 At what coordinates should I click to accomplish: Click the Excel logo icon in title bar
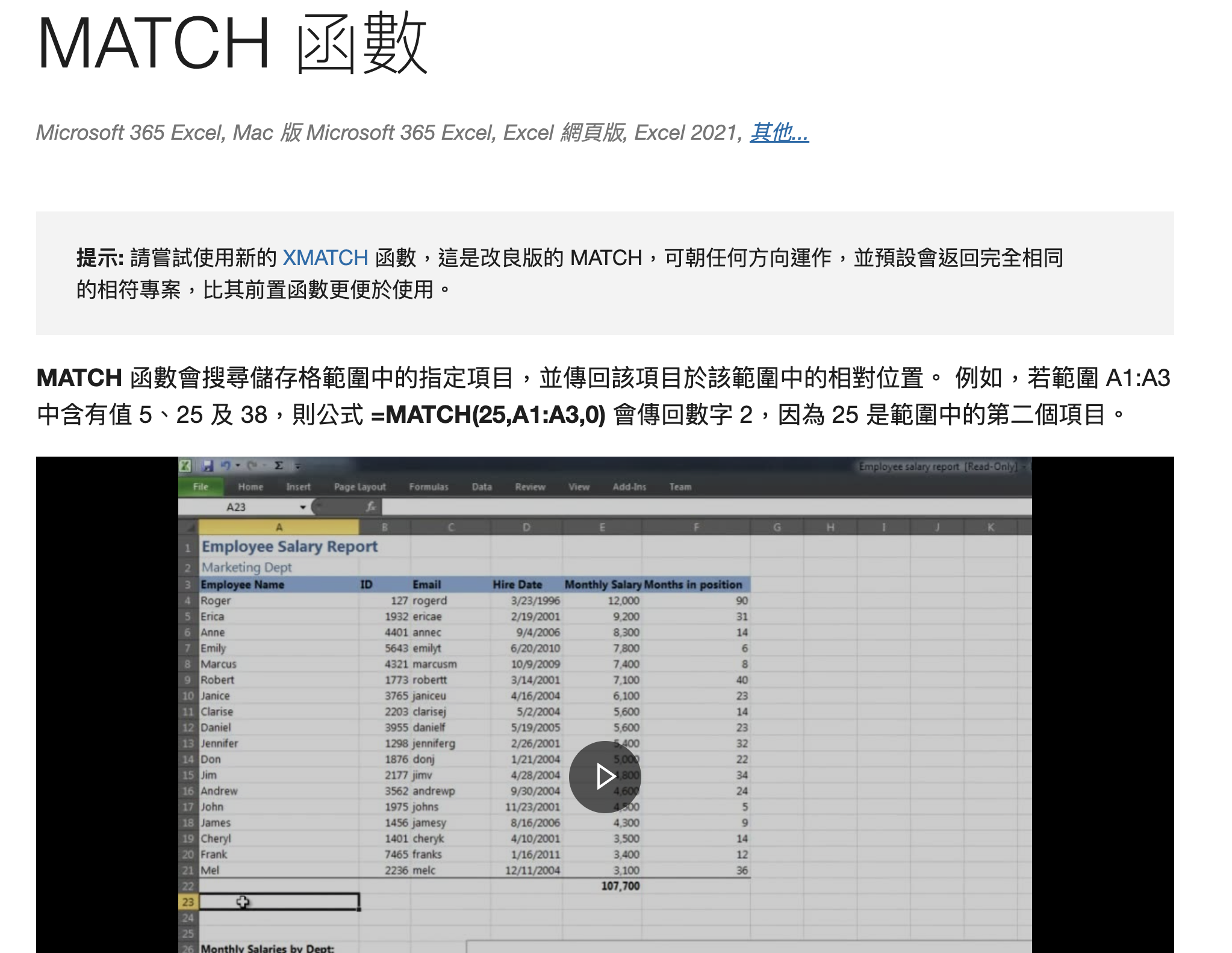pyautogui.click(x=185, y=466)
